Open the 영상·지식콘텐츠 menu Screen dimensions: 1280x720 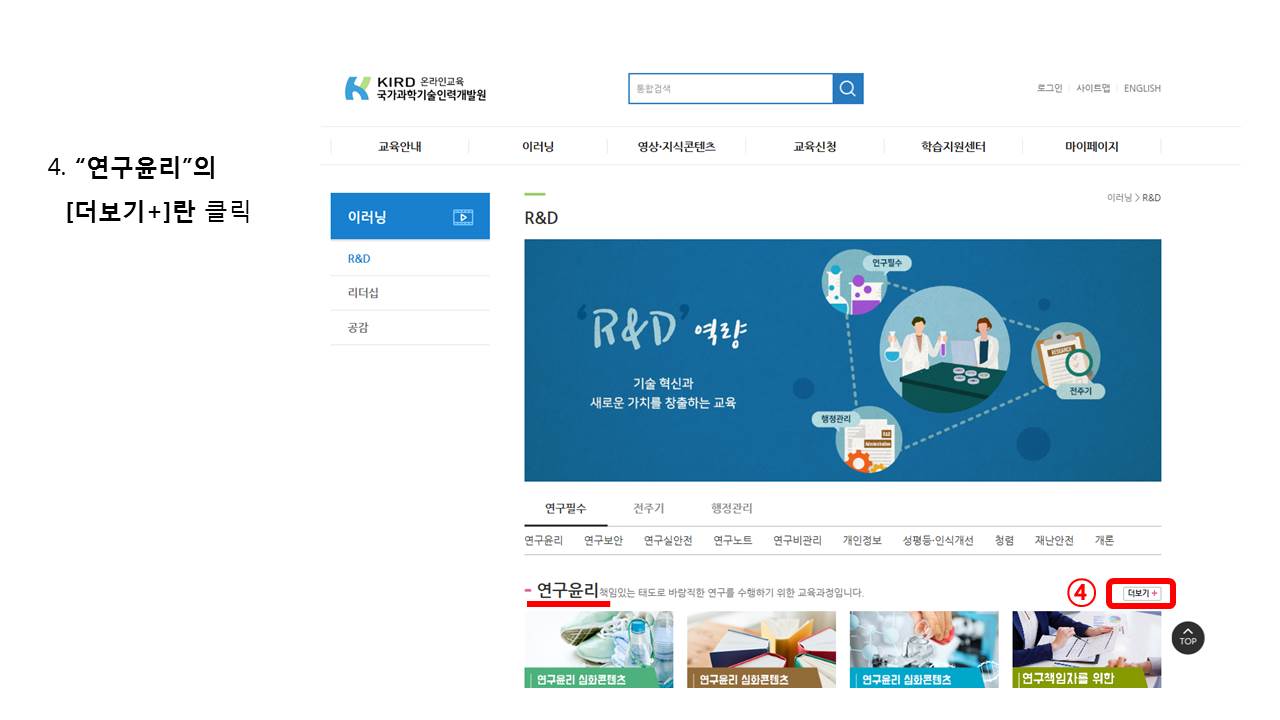[x=676, y=147]
